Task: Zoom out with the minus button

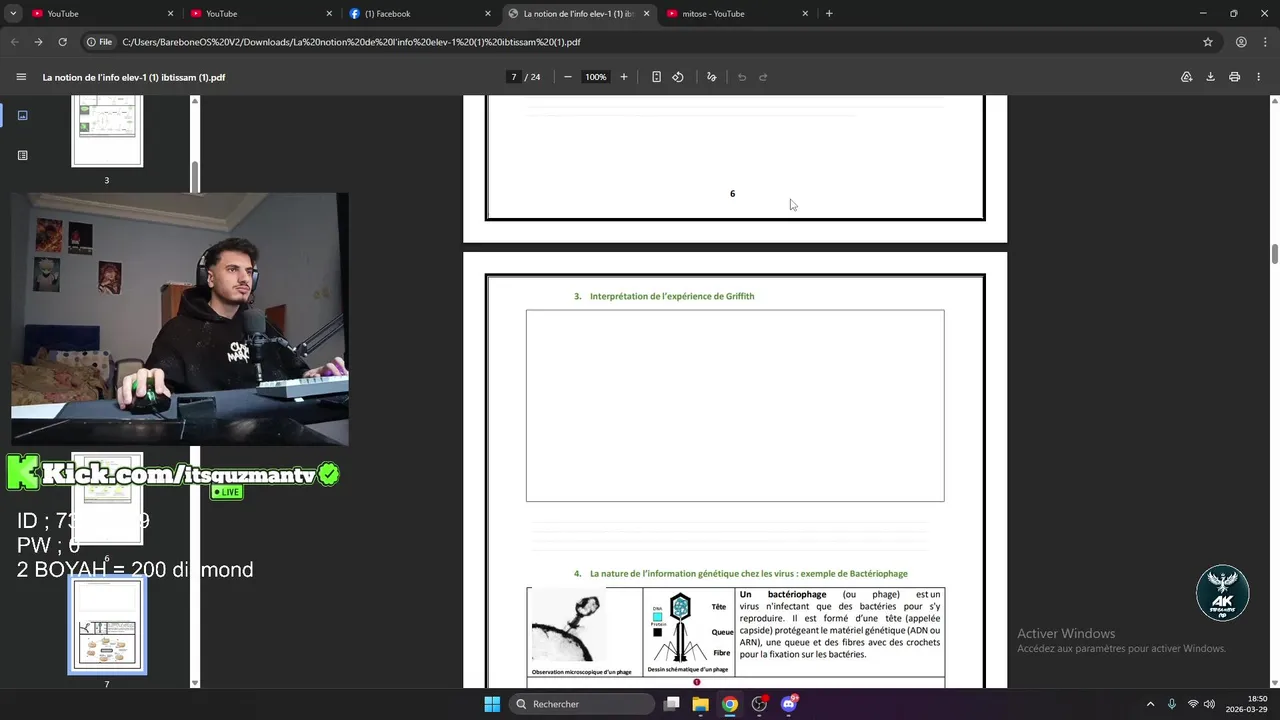Action: (568, 77)
